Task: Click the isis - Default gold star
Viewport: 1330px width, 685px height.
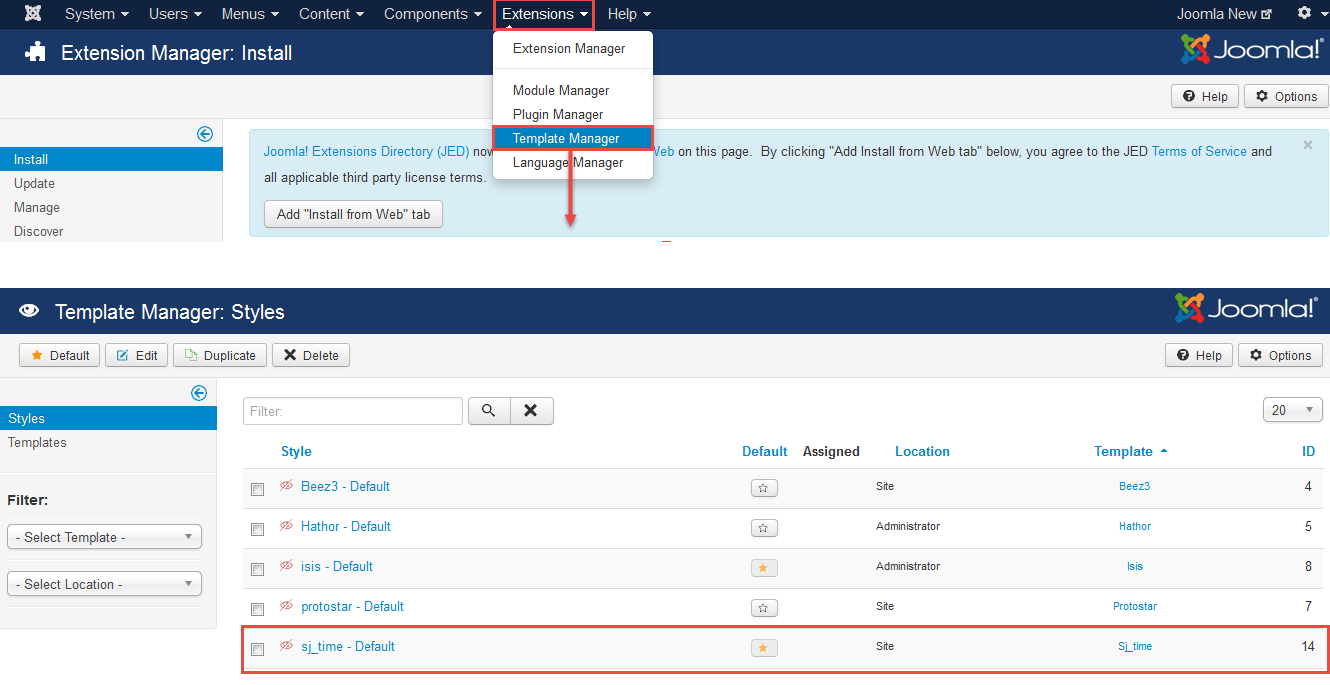Action: 764,568
